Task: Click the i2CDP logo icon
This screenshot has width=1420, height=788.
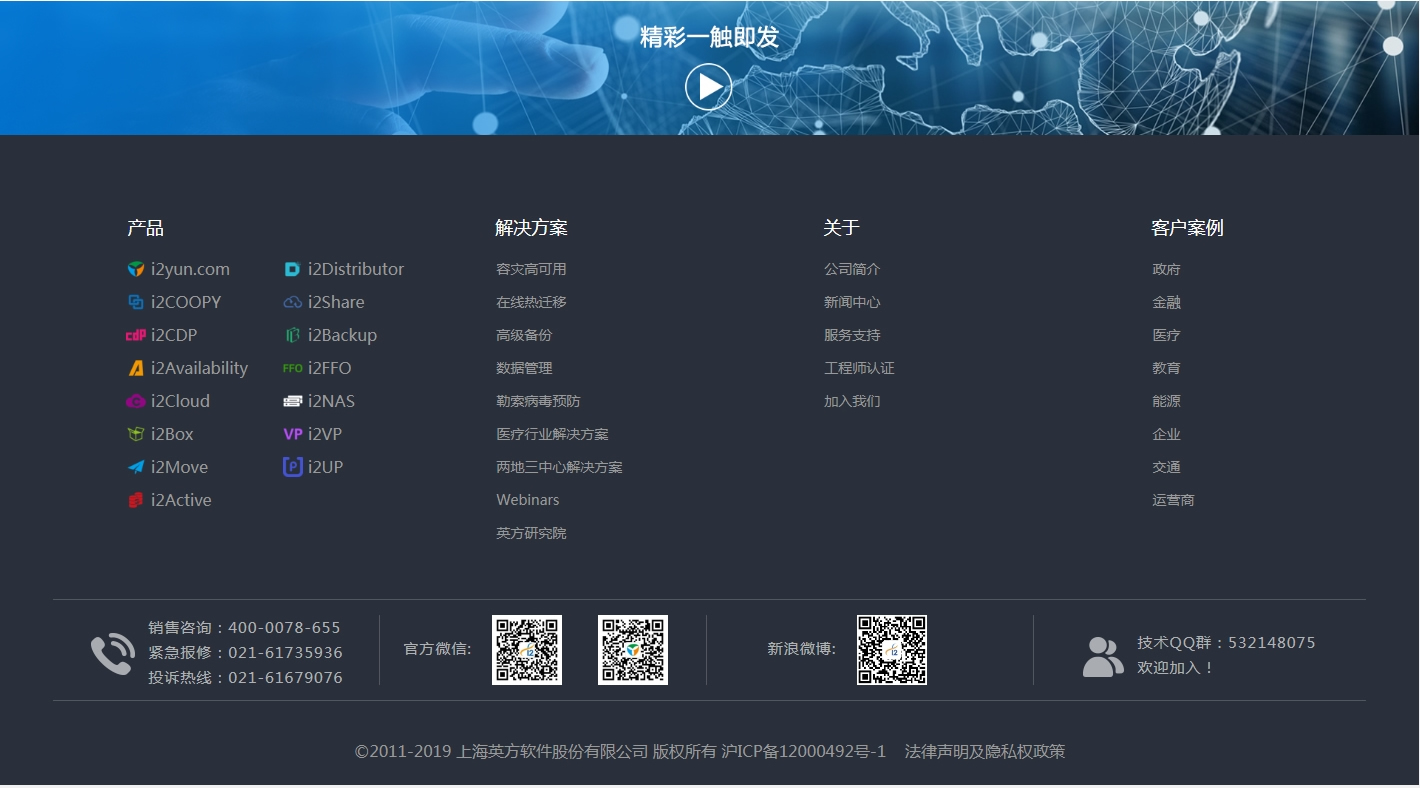Action: tap(136, 335)
